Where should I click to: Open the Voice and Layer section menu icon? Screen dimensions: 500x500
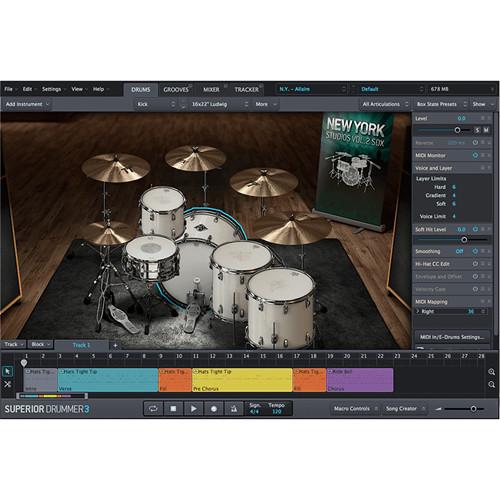[x=482, y=168]
